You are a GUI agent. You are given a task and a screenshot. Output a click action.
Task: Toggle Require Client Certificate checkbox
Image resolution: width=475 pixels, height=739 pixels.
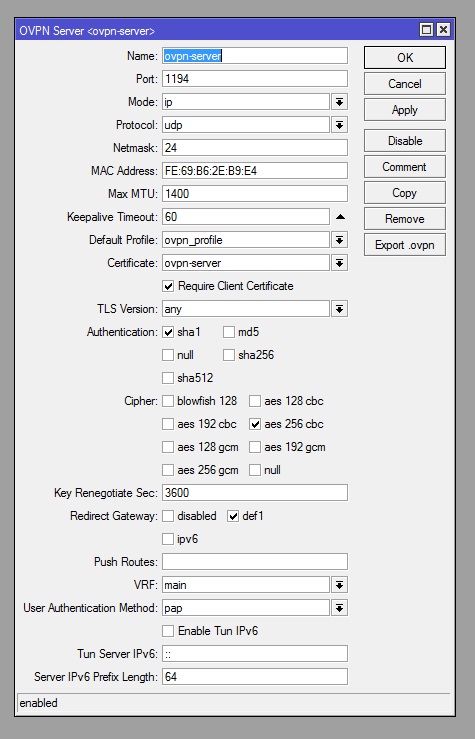coord(168,286)
